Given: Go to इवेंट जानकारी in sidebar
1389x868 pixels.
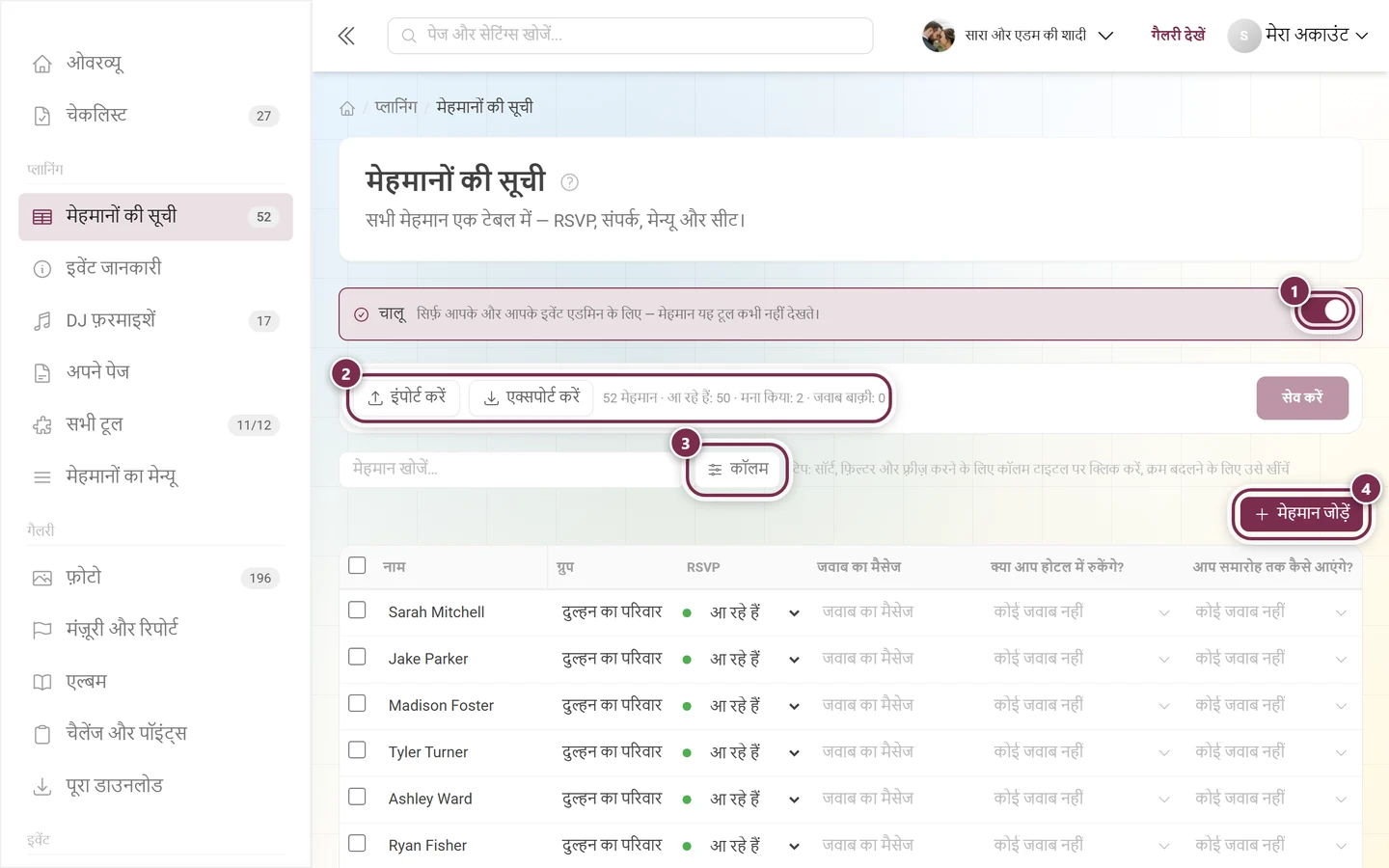Looking at the screenshot, I should pyautogui.click(x=155, y=269).
